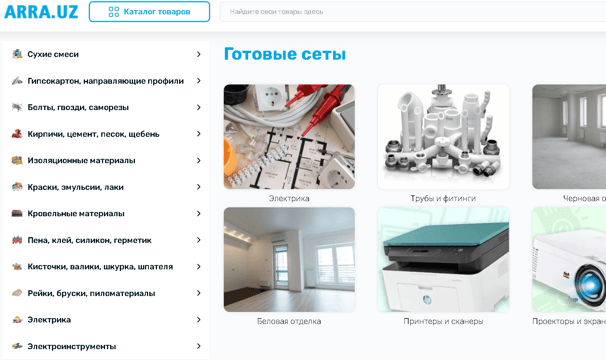Click the Краски, эмульсии, лаки icon
Viewport: 606px width, 360px height.
17,187
